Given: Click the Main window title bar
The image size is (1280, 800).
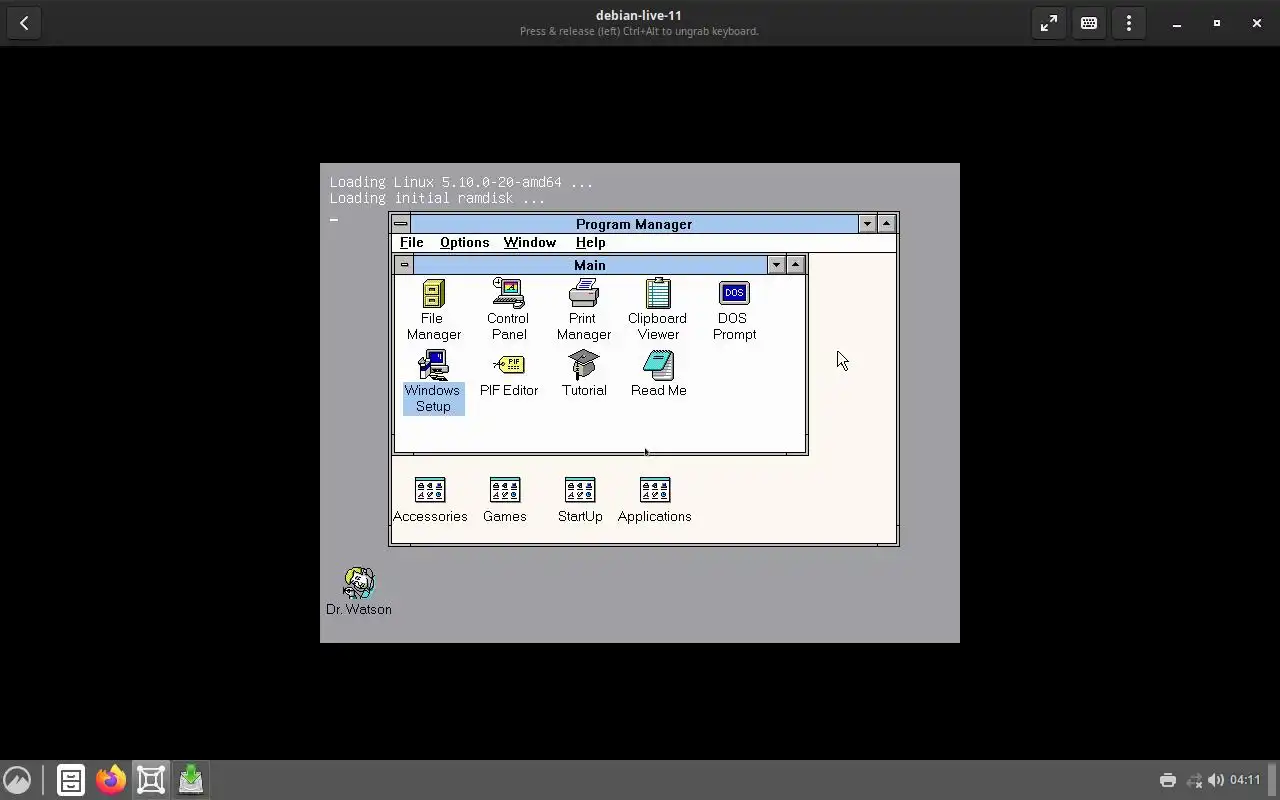Looking at the screenshot, I should tap(590, 265).
